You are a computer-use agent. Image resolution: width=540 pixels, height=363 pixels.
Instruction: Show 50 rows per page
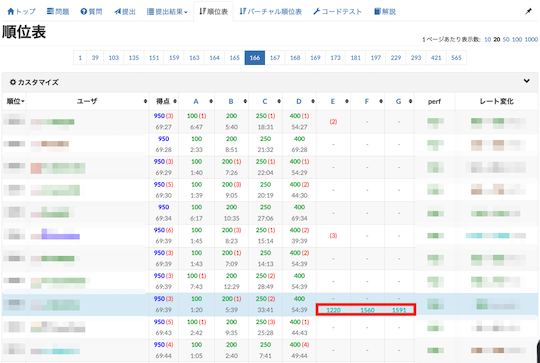506,40
